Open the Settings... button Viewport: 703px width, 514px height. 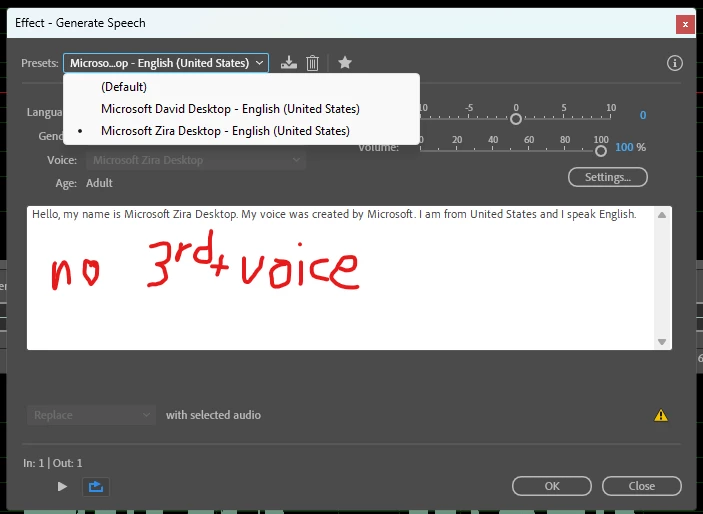pos(608,177)
